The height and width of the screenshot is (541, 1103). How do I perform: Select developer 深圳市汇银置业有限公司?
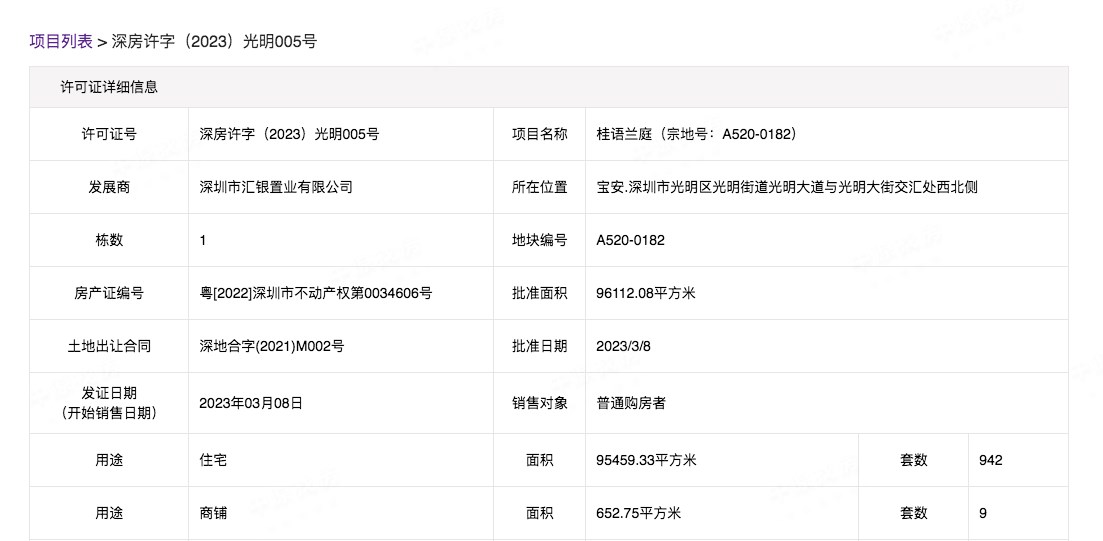pos(276,187)
